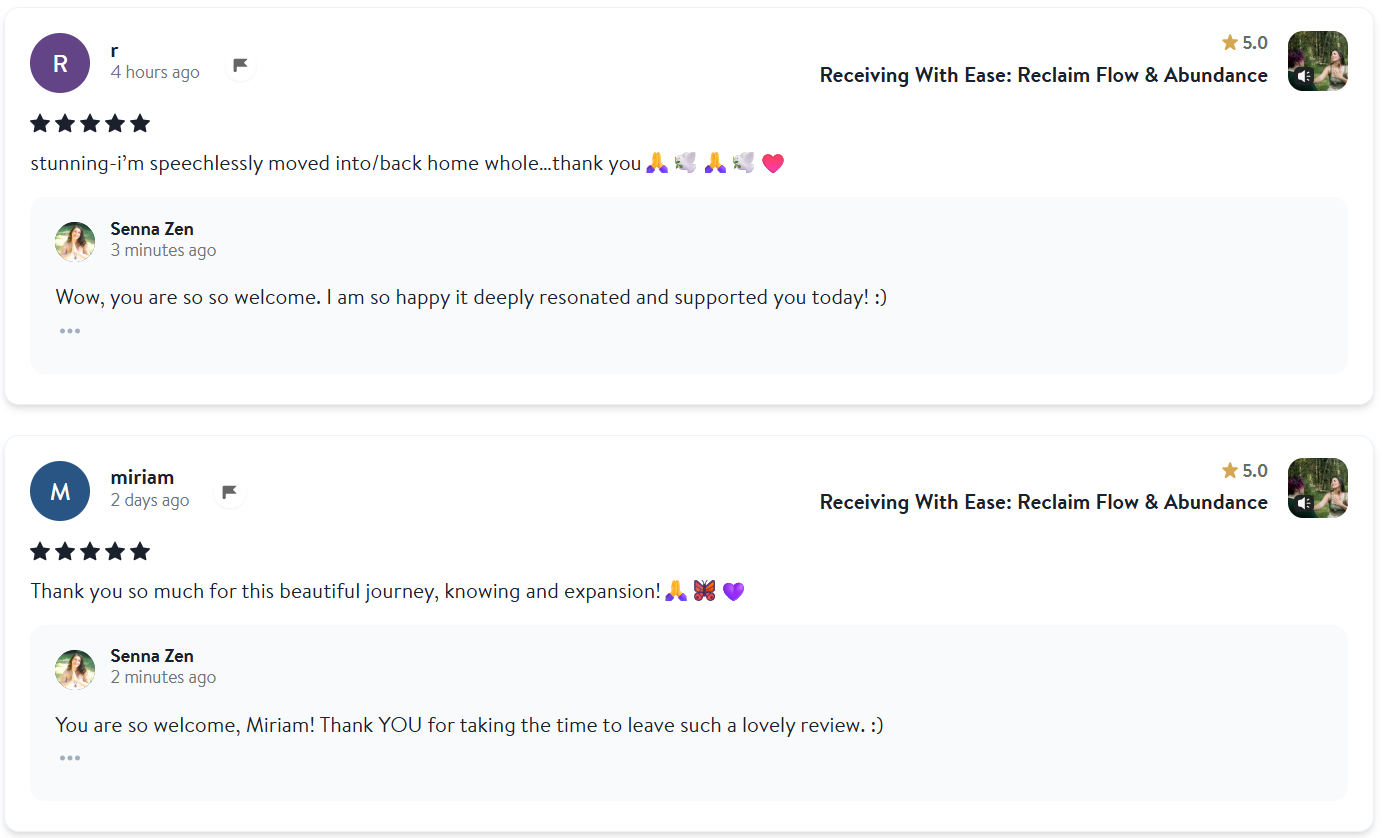This screenshot has width=1382, height=838.
Task: Click Senna Zen's photo in second reply
Action: [75, 669]
